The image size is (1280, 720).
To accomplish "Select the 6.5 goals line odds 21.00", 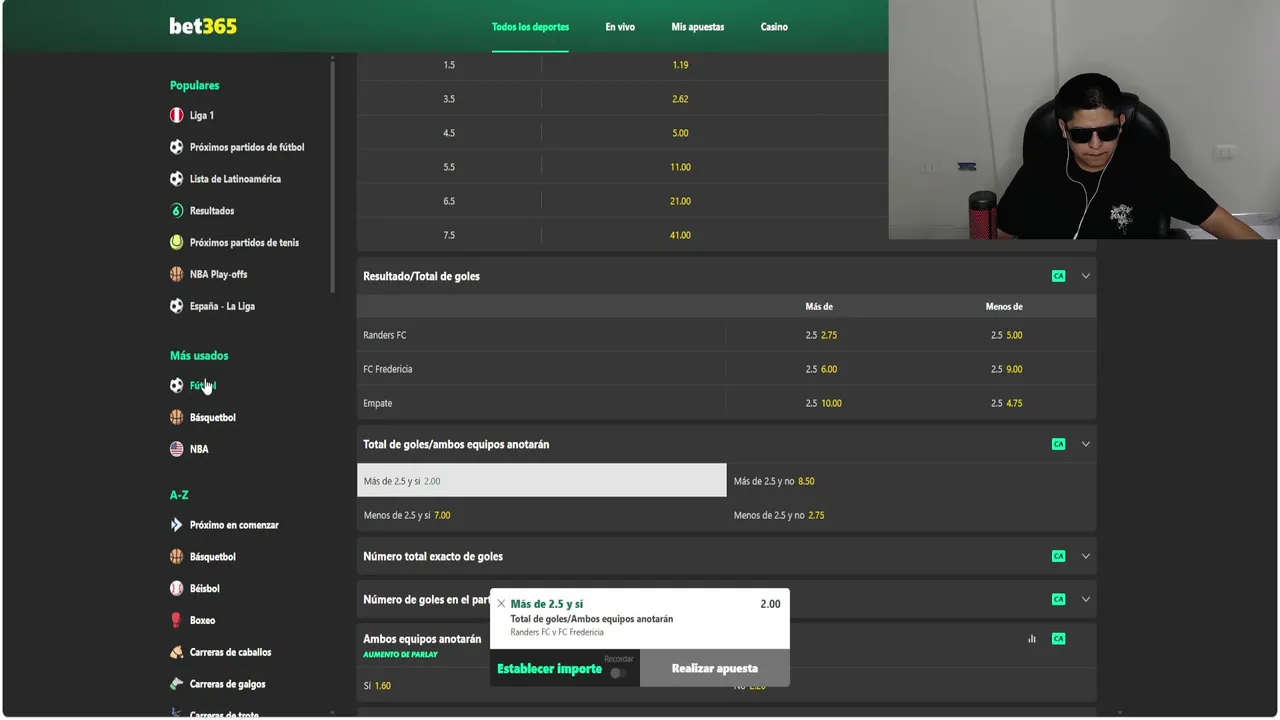I will 680,201.
